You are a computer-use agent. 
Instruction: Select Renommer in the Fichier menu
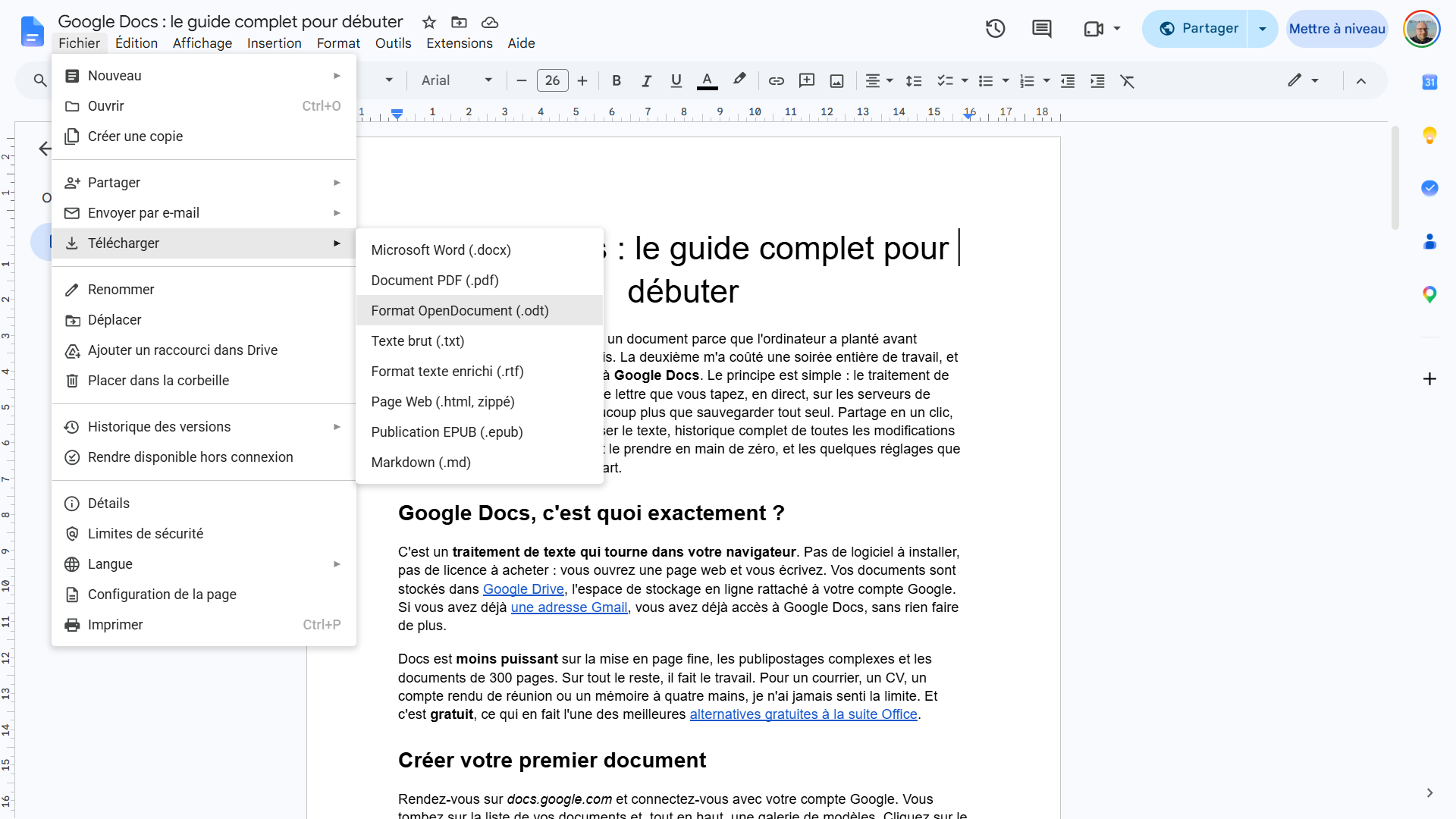click(x=204, y=290)
